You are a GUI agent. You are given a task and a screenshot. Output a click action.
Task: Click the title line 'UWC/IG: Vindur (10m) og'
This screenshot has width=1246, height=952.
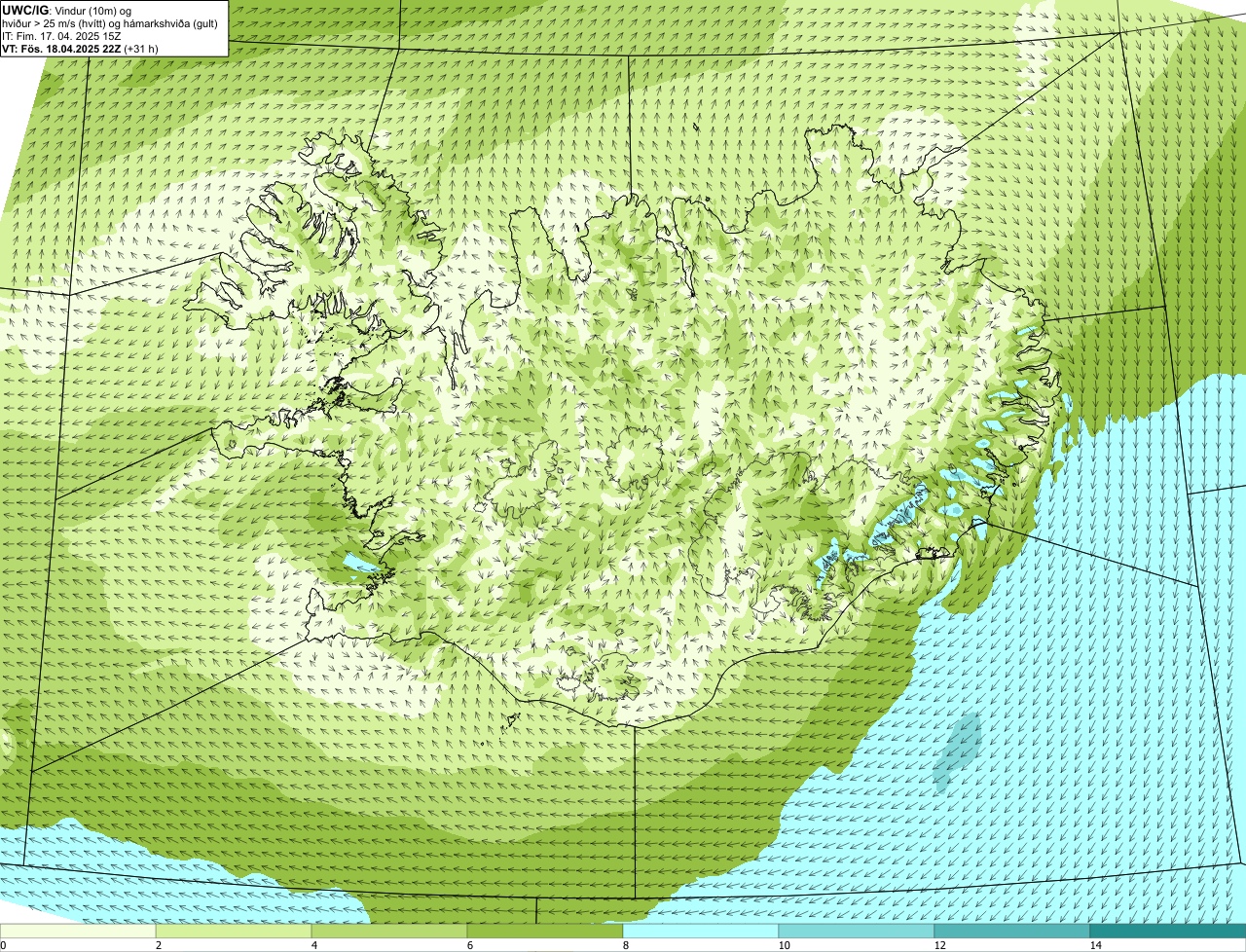[66, 10]
